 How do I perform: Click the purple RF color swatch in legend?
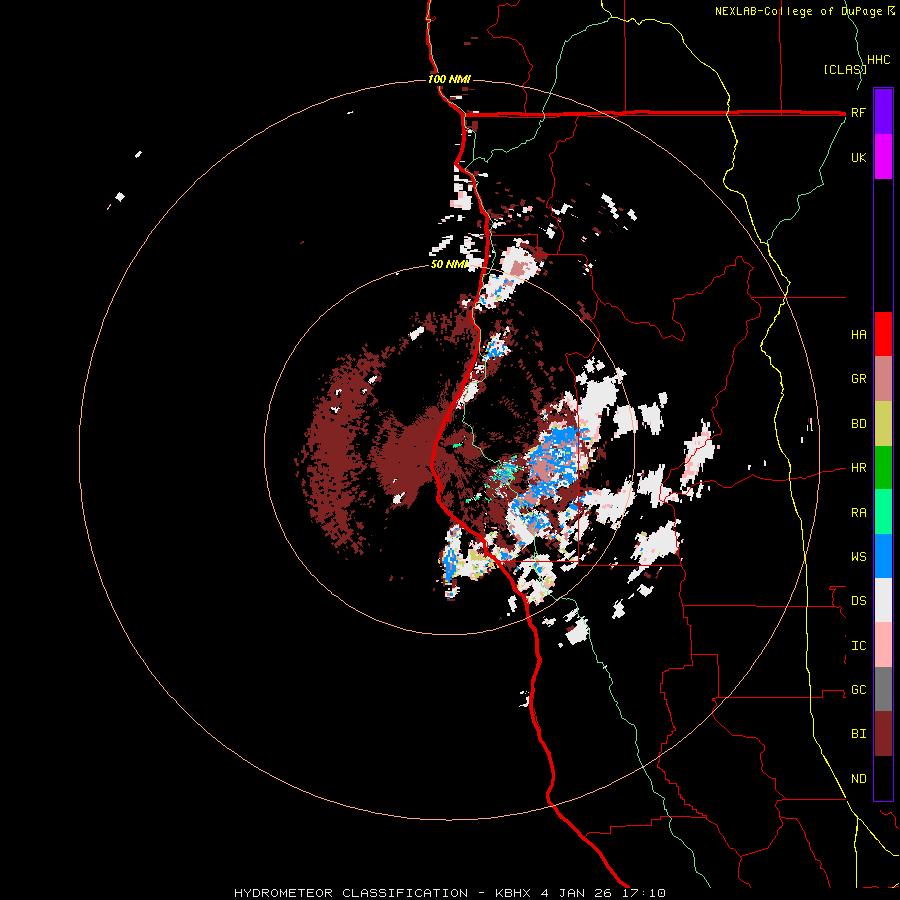[x=883, y=112]
